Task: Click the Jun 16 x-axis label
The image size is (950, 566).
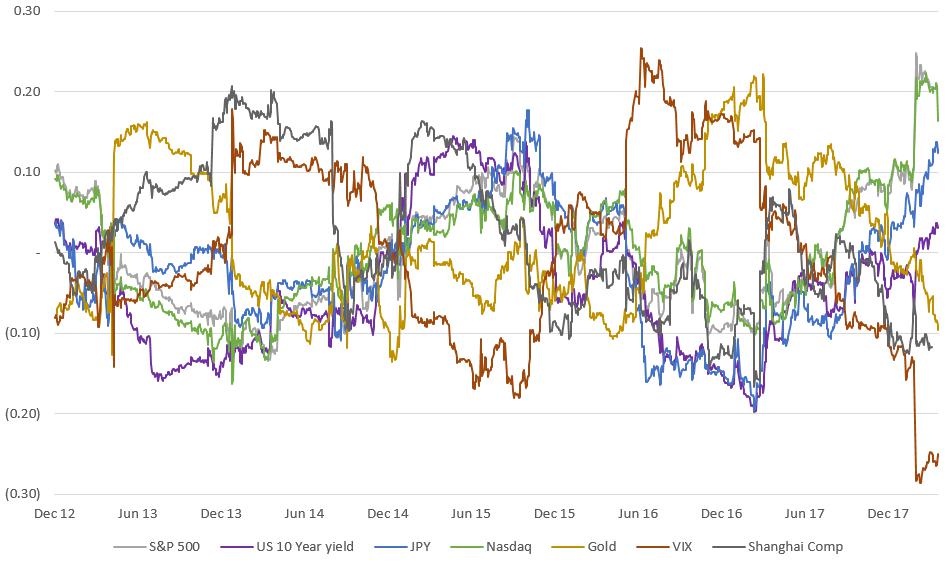Action: (638, 514)
